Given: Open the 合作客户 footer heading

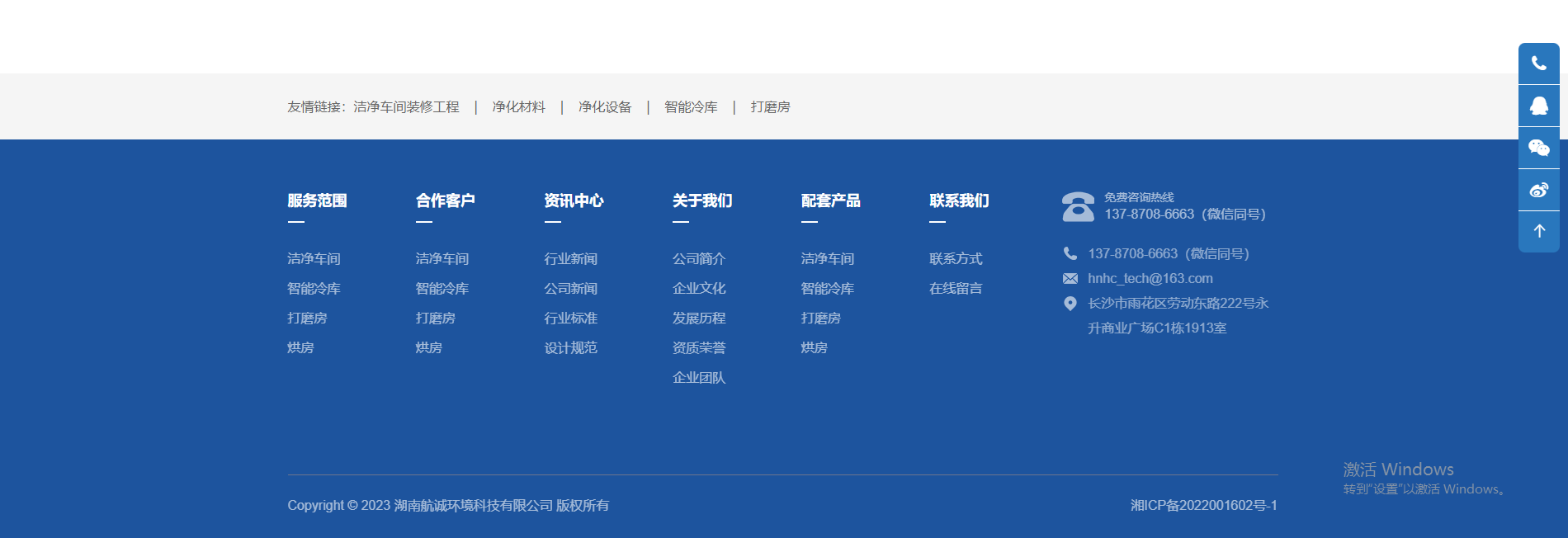Looking at the screenshot, I should click(446, 201).
